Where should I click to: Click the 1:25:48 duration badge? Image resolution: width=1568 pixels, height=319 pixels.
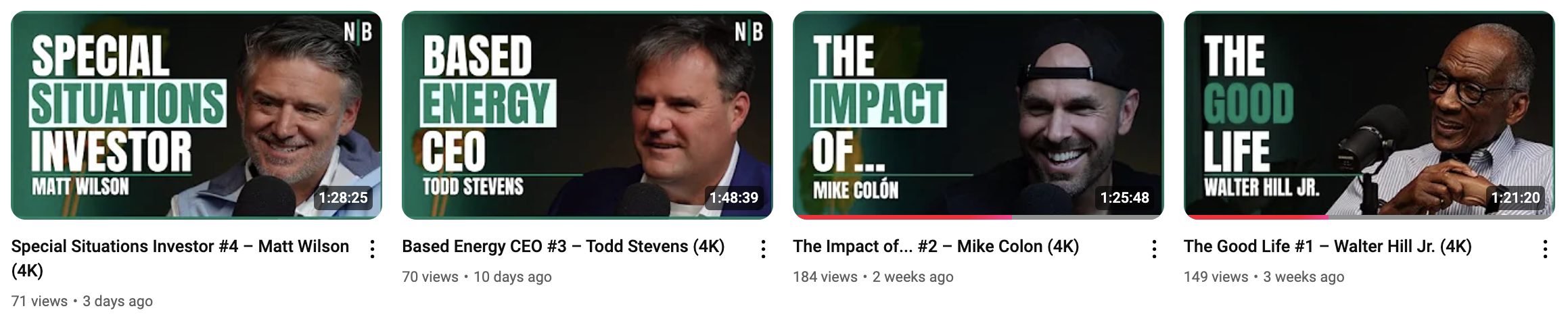tap(1125, 198)
